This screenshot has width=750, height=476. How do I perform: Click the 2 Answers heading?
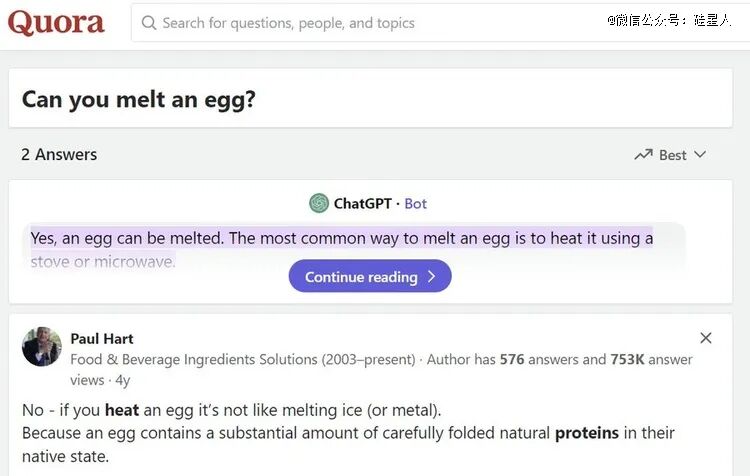59,155
